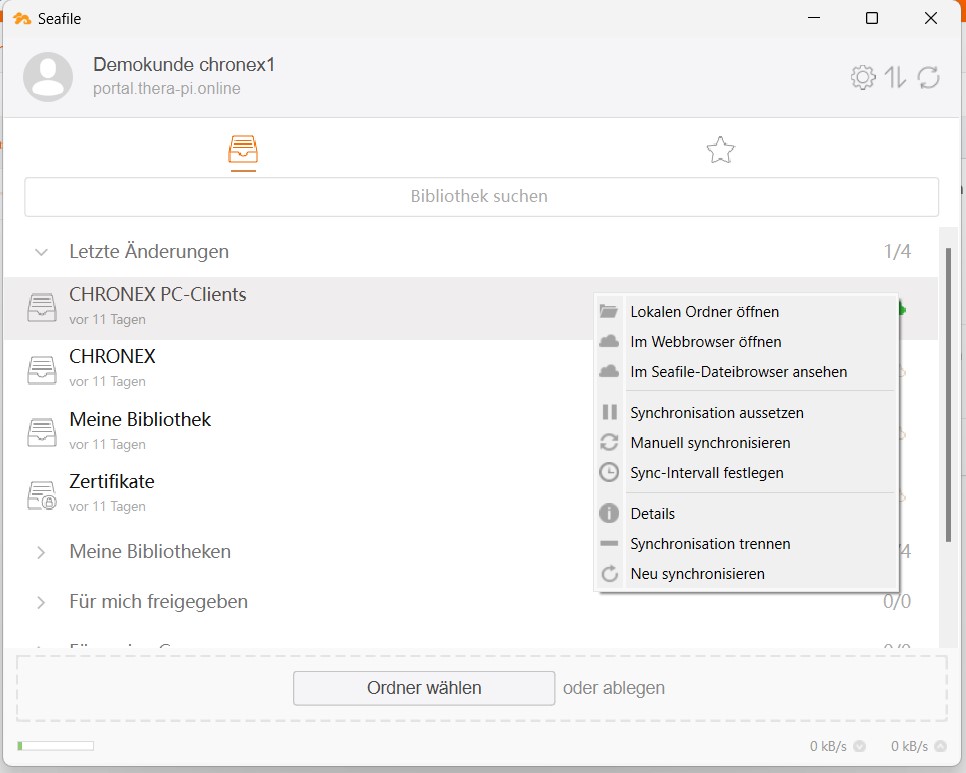Collapse the Letzte Änderungen section
Screen dimensions: 966x773
pyautogui.click(x=41, y=252)
